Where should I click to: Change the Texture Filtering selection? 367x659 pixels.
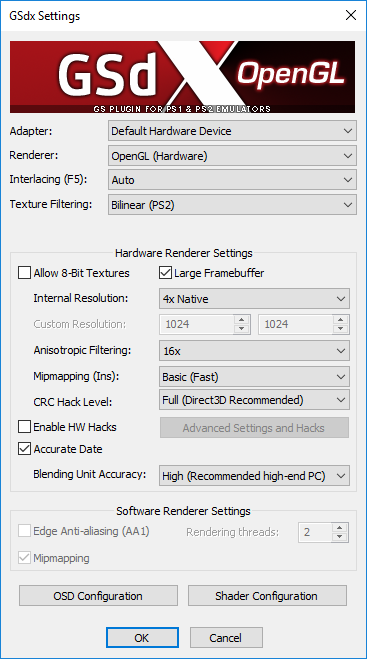coord(232,205)
